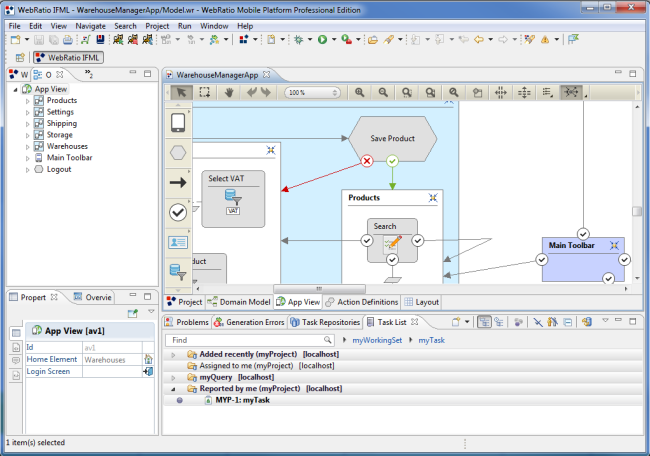
Task: Click the Find field in Task List
Action: (249, 340)
